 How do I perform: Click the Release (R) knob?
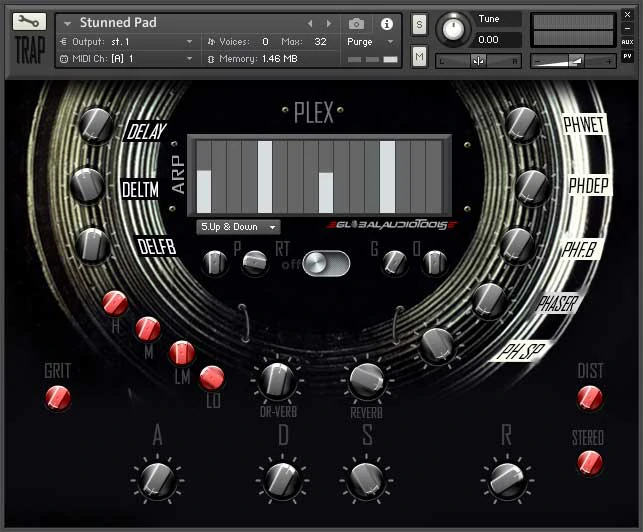pyautogui.click(x=507, y=480)
